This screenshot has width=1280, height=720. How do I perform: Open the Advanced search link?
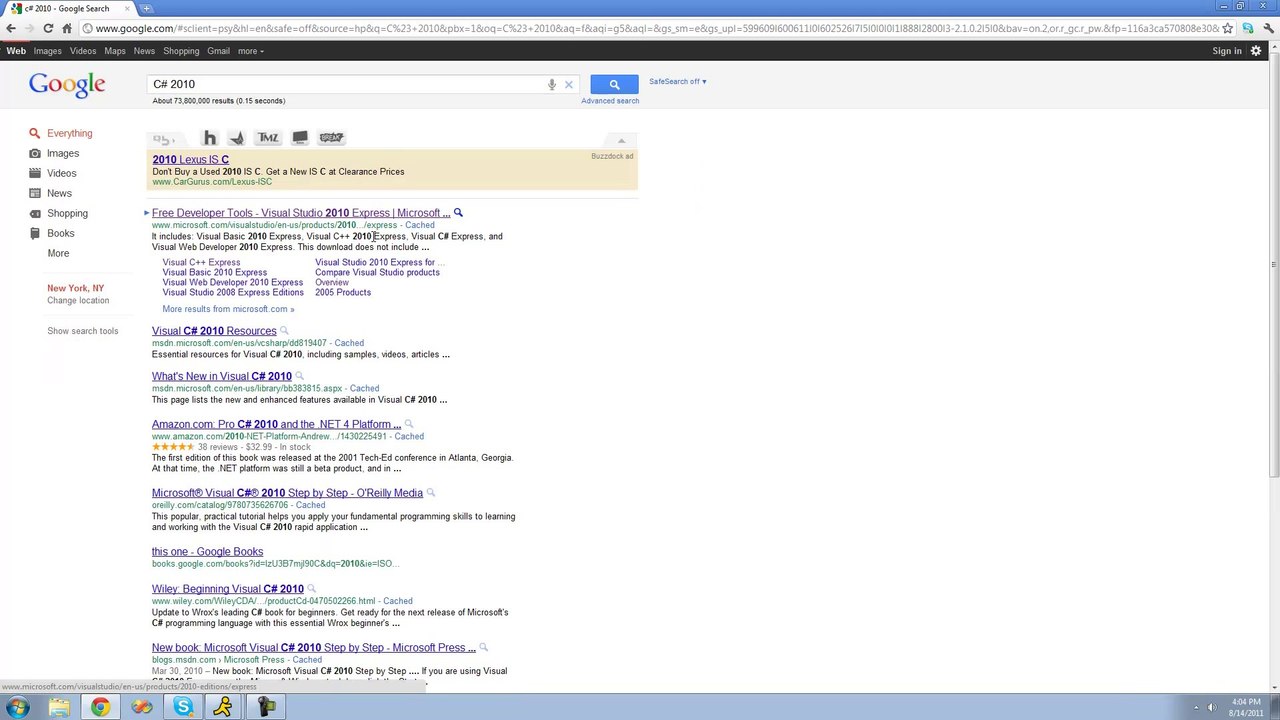pos(610,101)
